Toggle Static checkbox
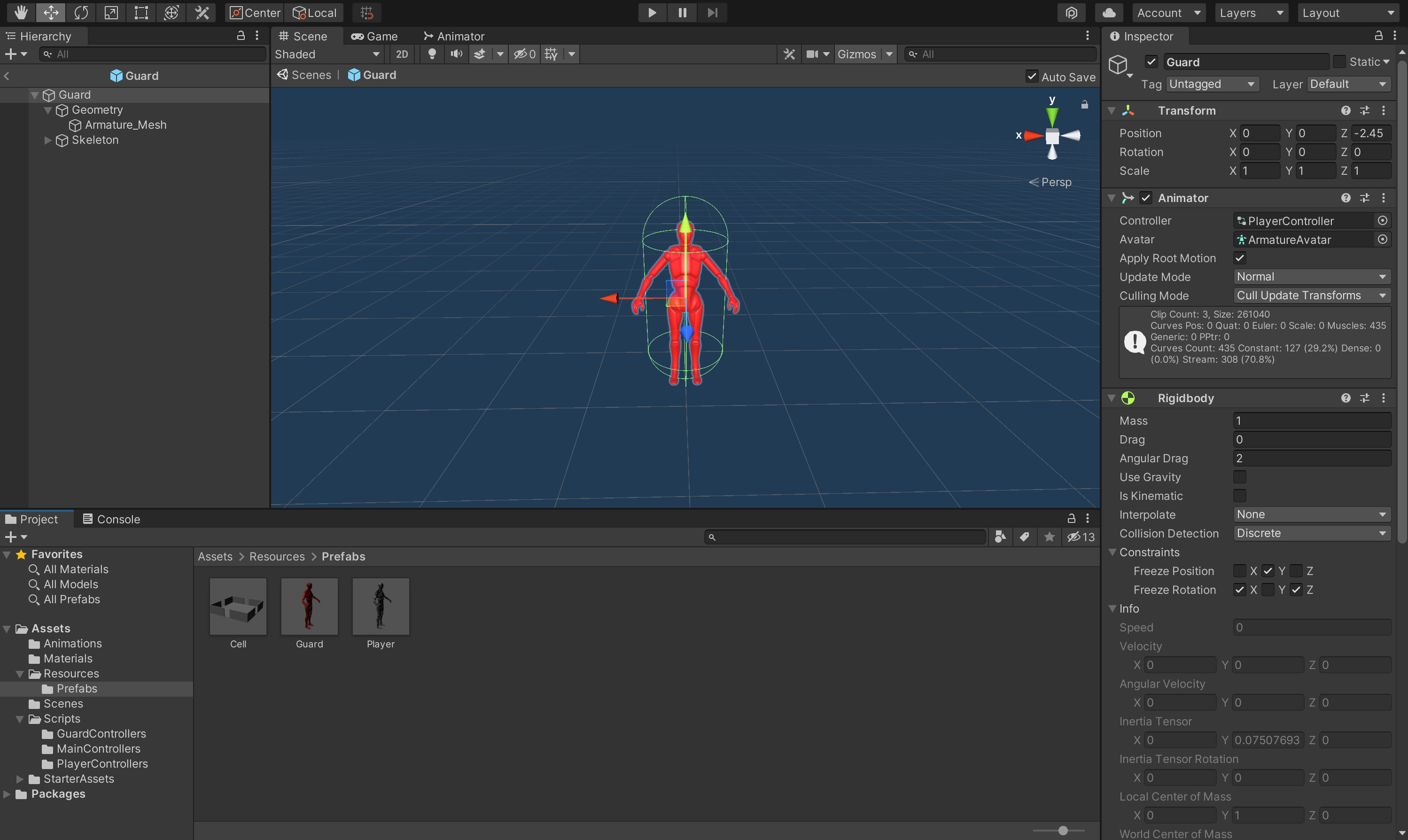 click(x=1339, y=62)
